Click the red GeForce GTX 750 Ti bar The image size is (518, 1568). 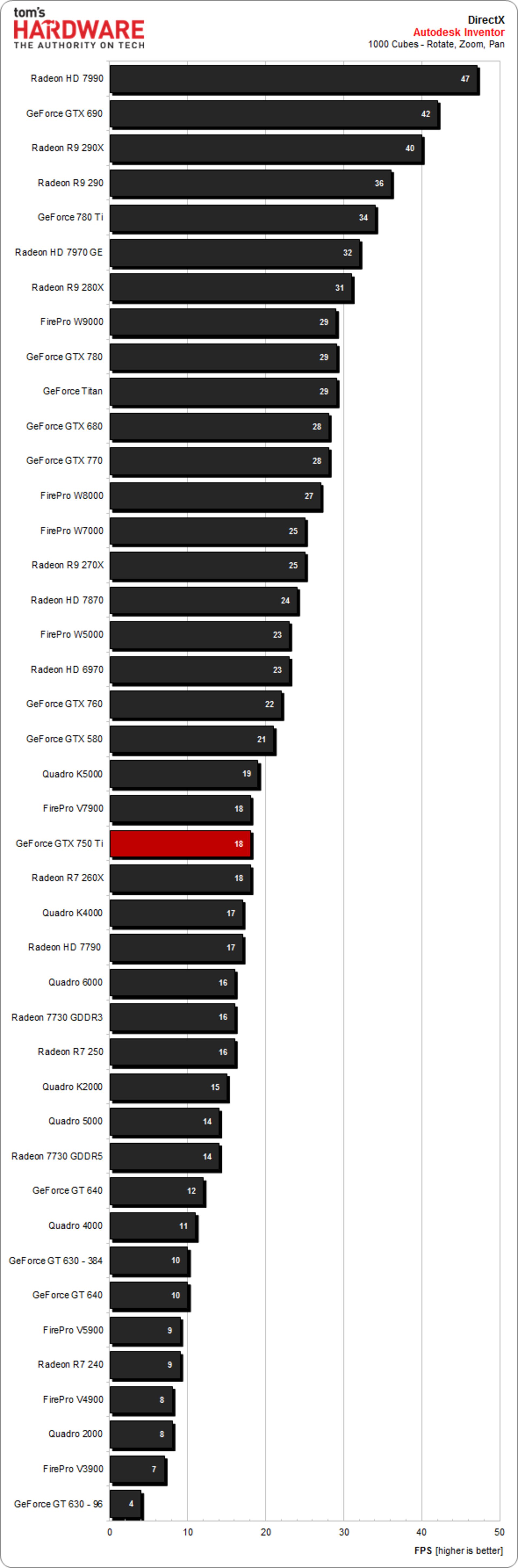tap(180, 844)
